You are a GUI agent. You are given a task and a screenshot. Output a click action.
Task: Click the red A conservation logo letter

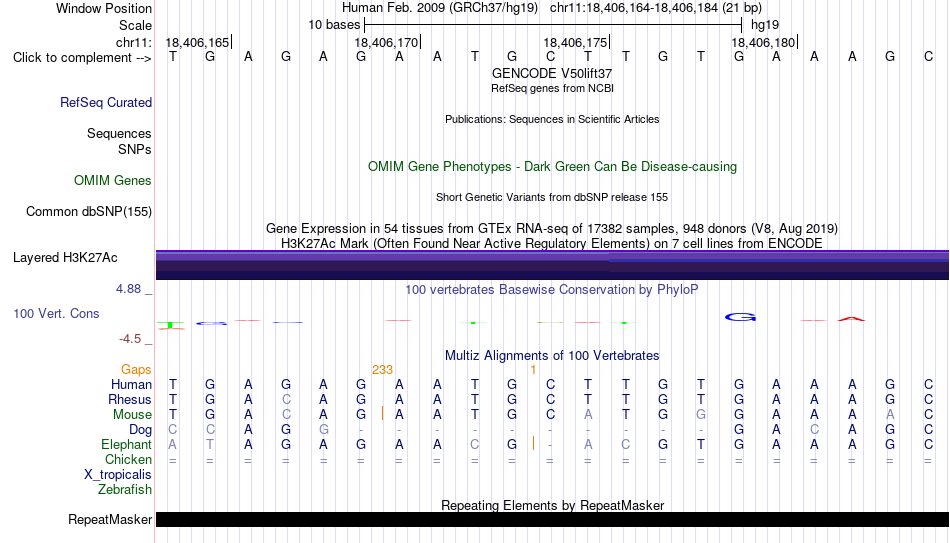tap(851, 319)
